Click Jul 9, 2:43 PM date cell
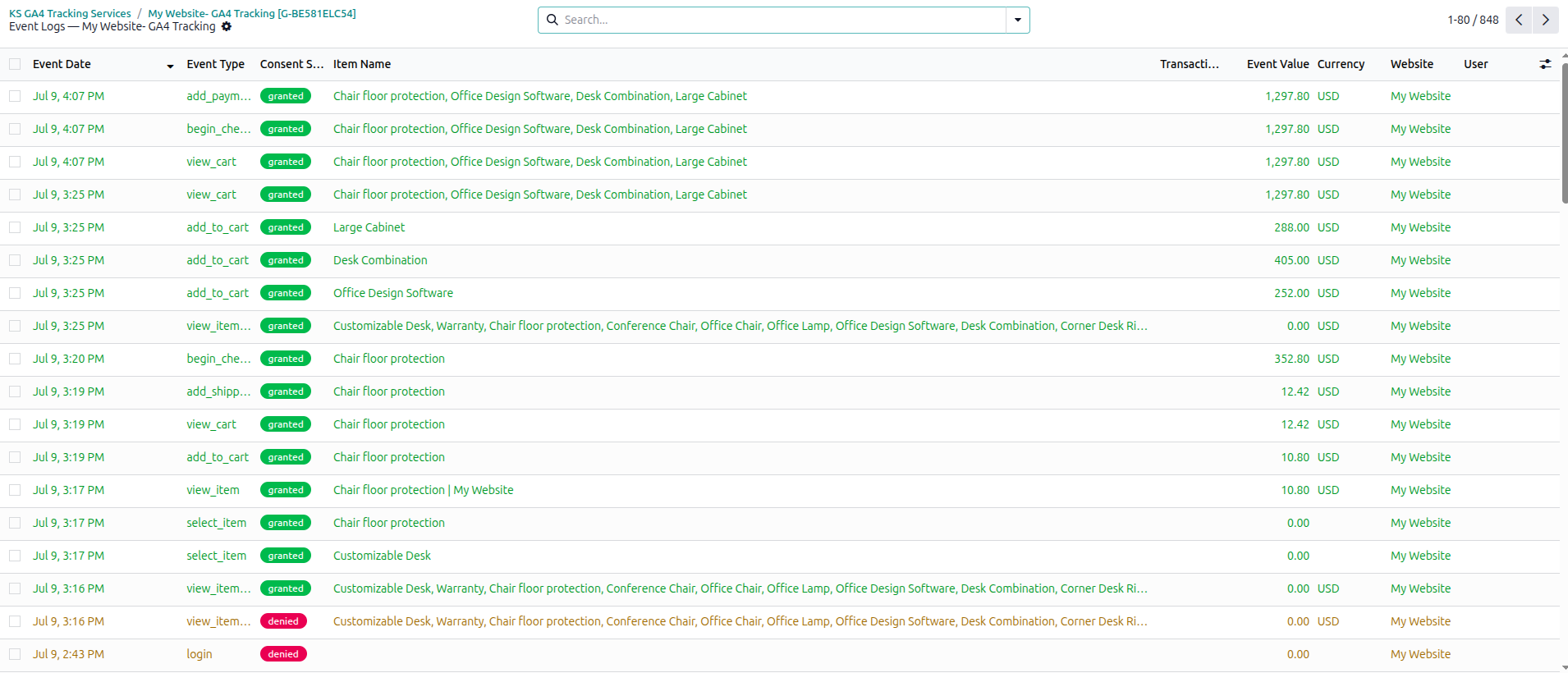 click(x=68, y=654)
